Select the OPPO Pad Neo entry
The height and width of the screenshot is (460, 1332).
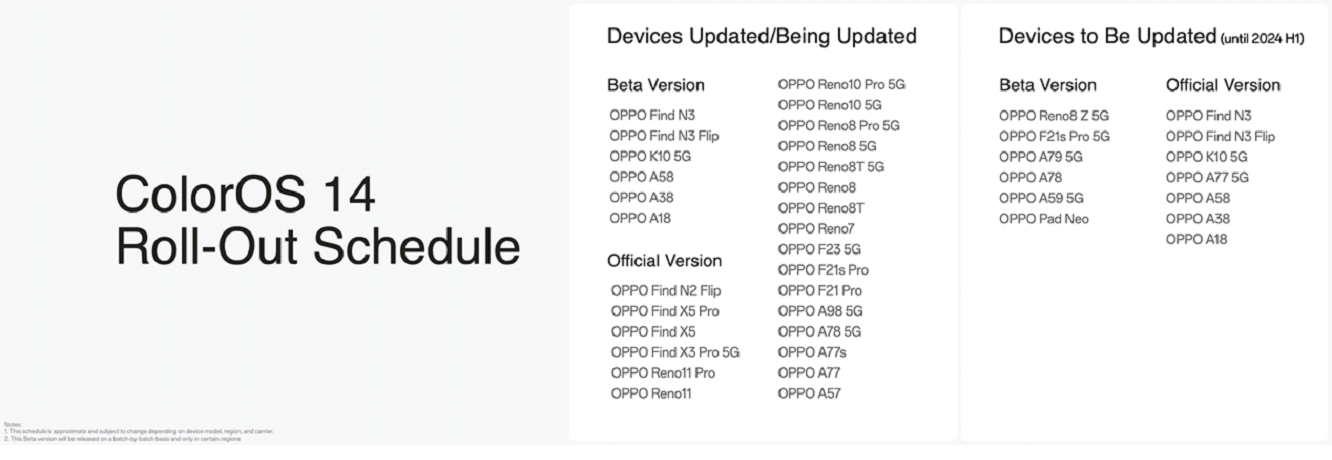(1043, 219)
